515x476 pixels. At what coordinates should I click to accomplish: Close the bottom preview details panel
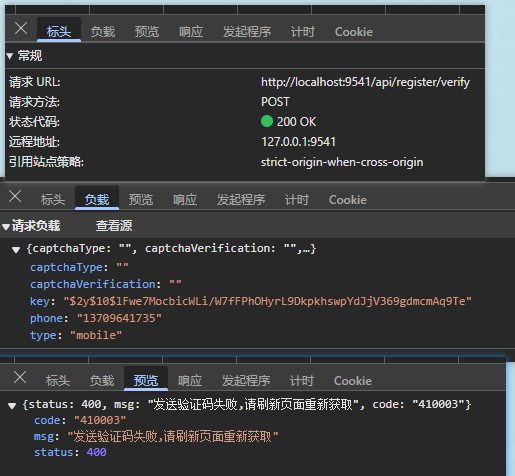tap(20, 377)
